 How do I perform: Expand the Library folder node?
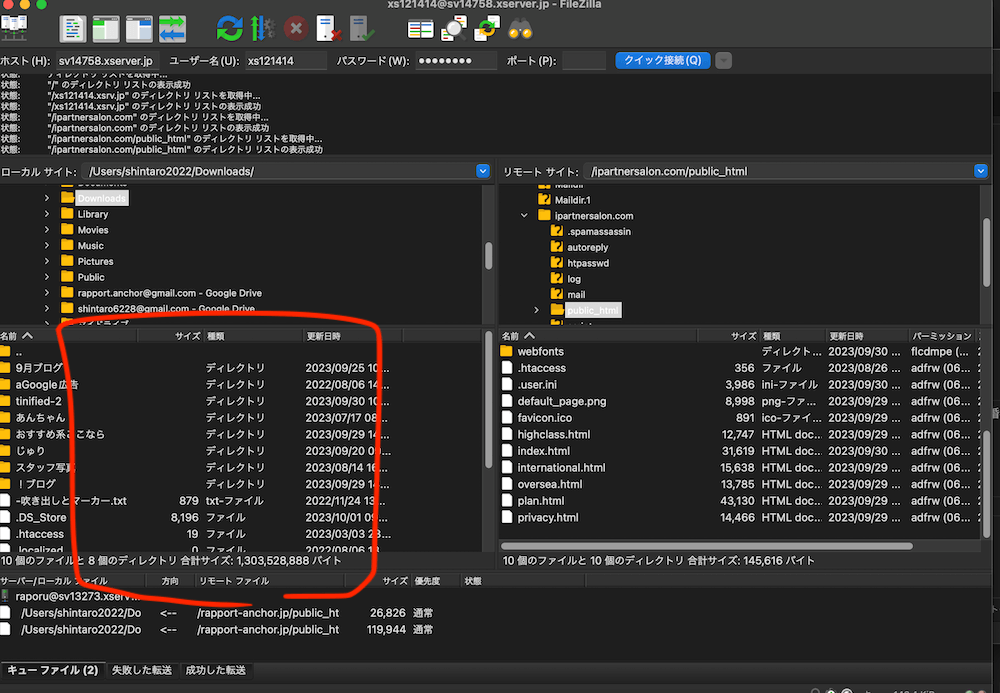(x=47, y=214)
